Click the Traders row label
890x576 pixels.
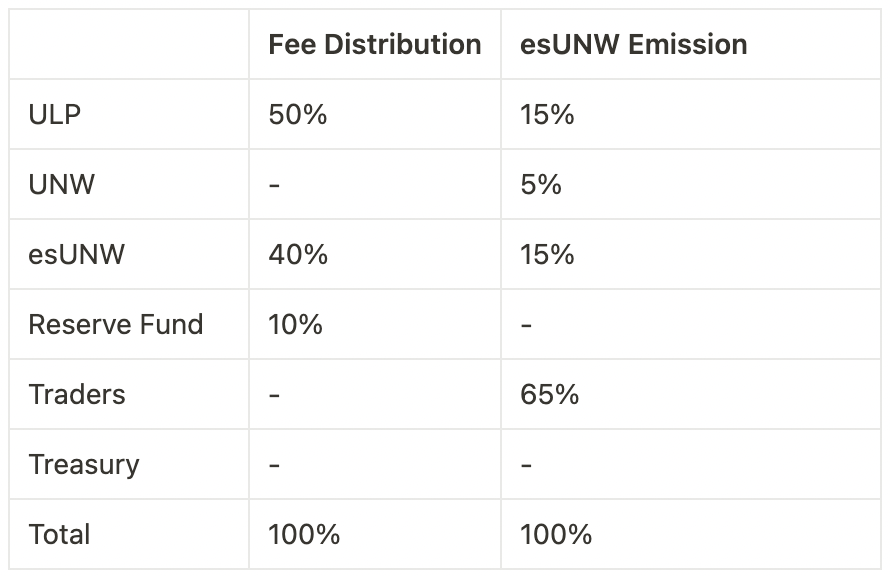pyautogui.click(x=77, y=395)
